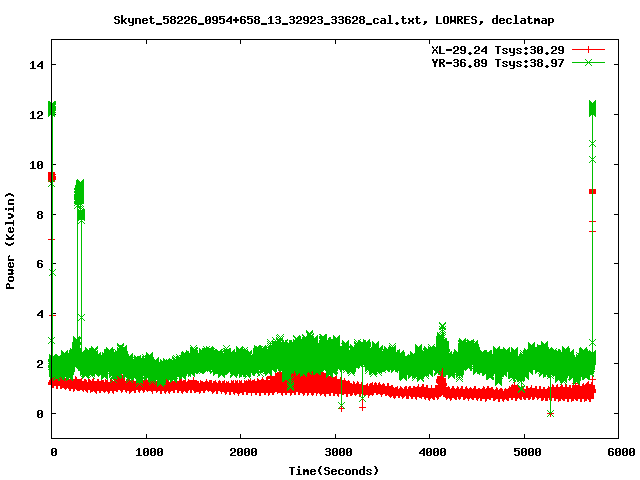The image size is (640, 480).
Task: Click the XL-29.24 Tsys legend label
Action: tap(495, 49)
